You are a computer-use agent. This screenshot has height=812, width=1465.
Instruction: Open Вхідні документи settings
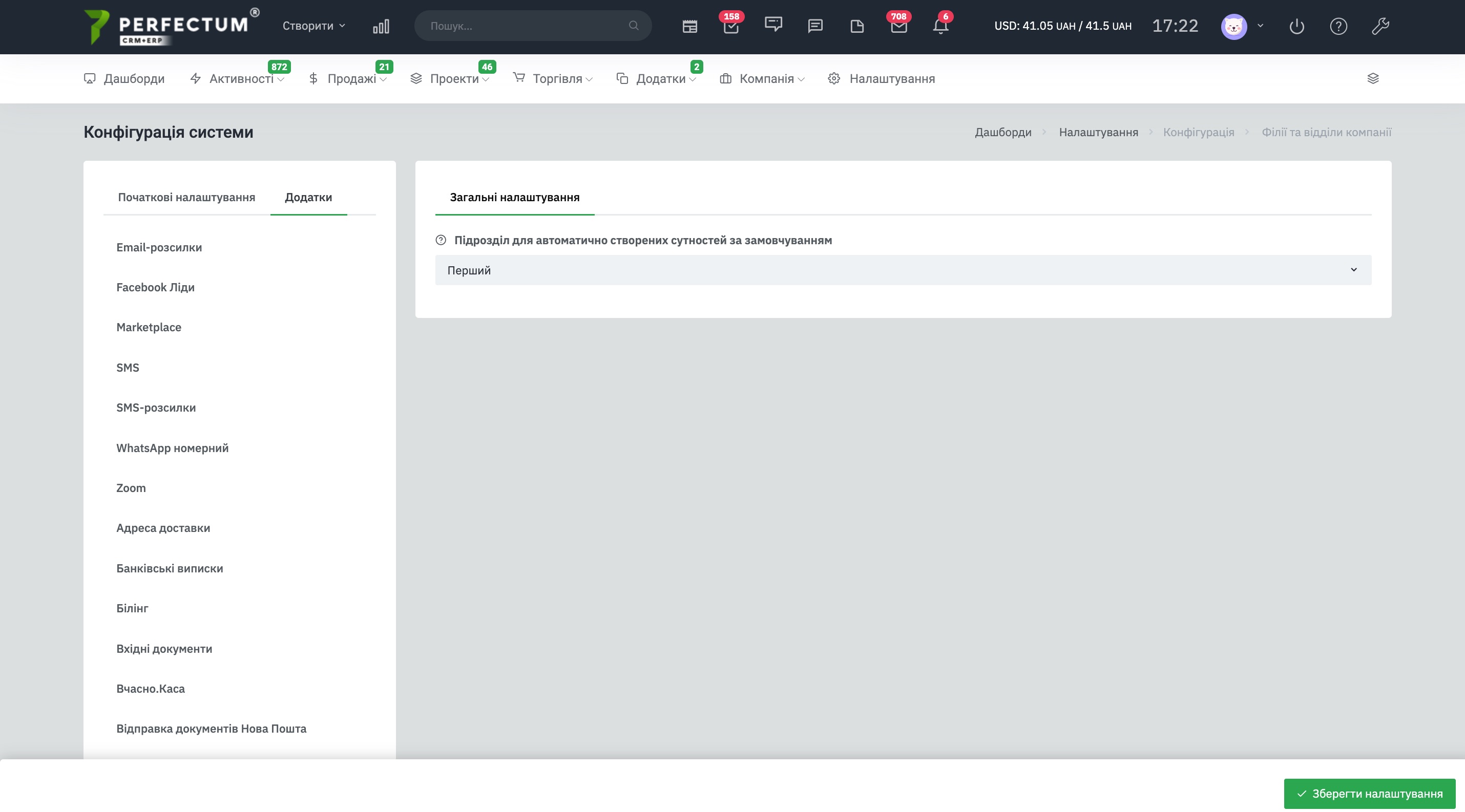coord(164,648)
